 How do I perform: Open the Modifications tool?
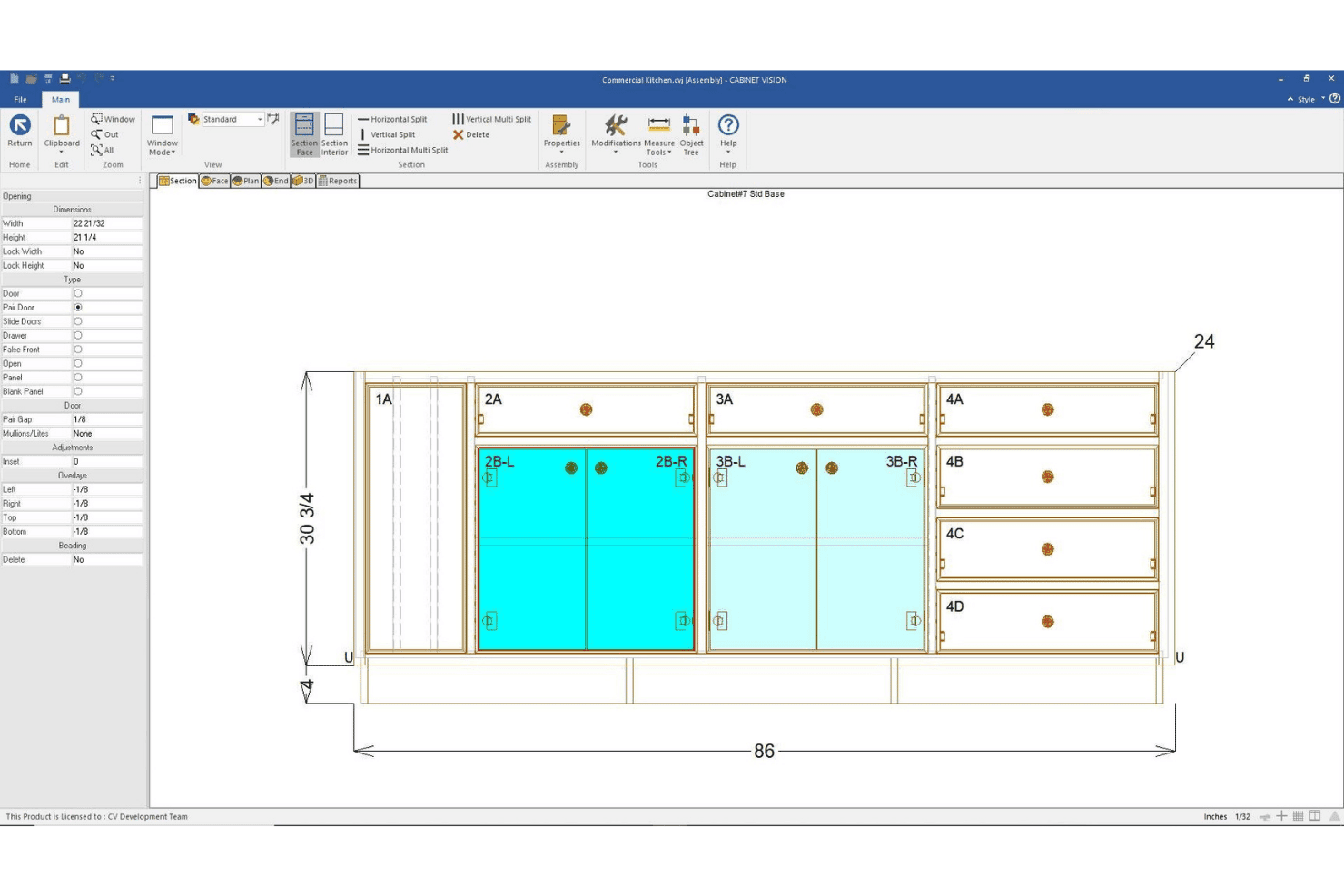pos(616,133)
